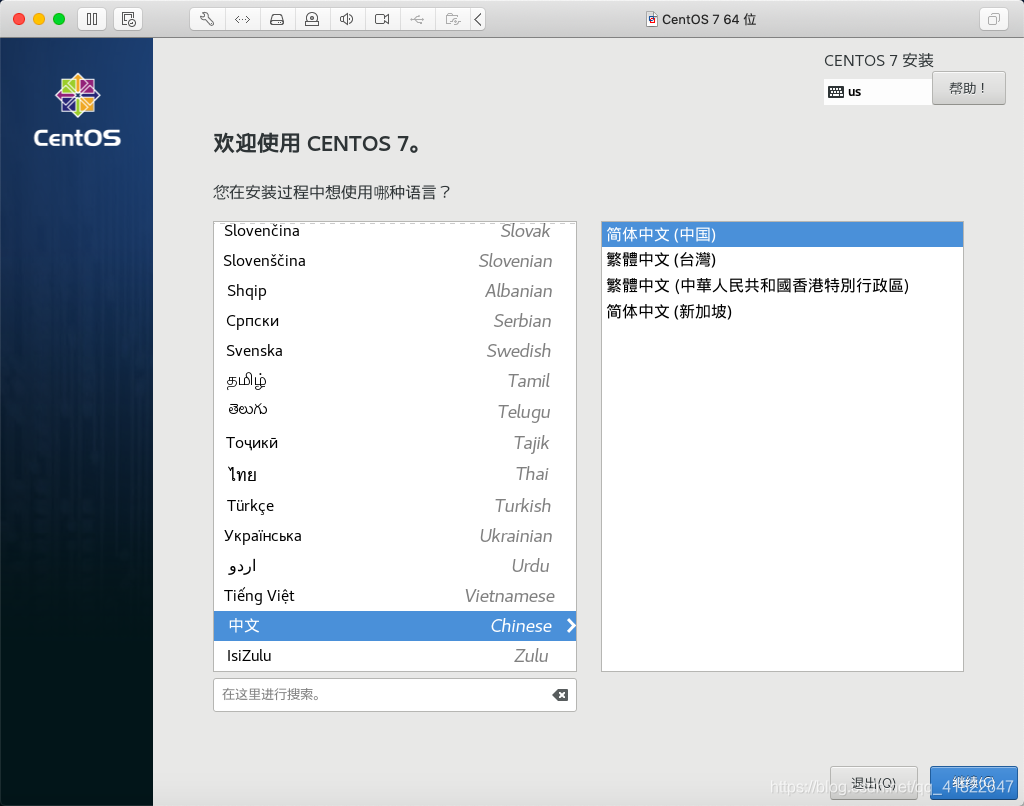This screenshot has width=1024, height=806.
Task: Select 中文 Chinese language row
Action: [394, 626]
